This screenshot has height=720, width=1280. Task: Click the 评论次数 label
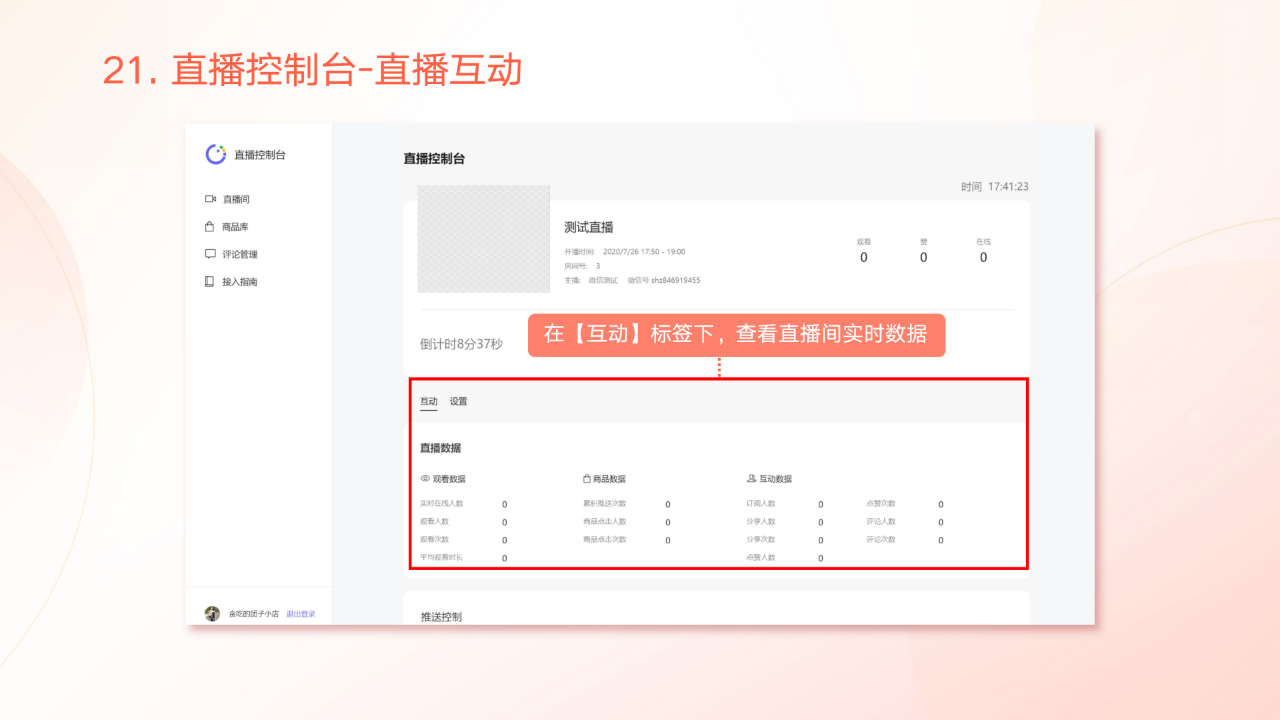click(x=881, y=539)
